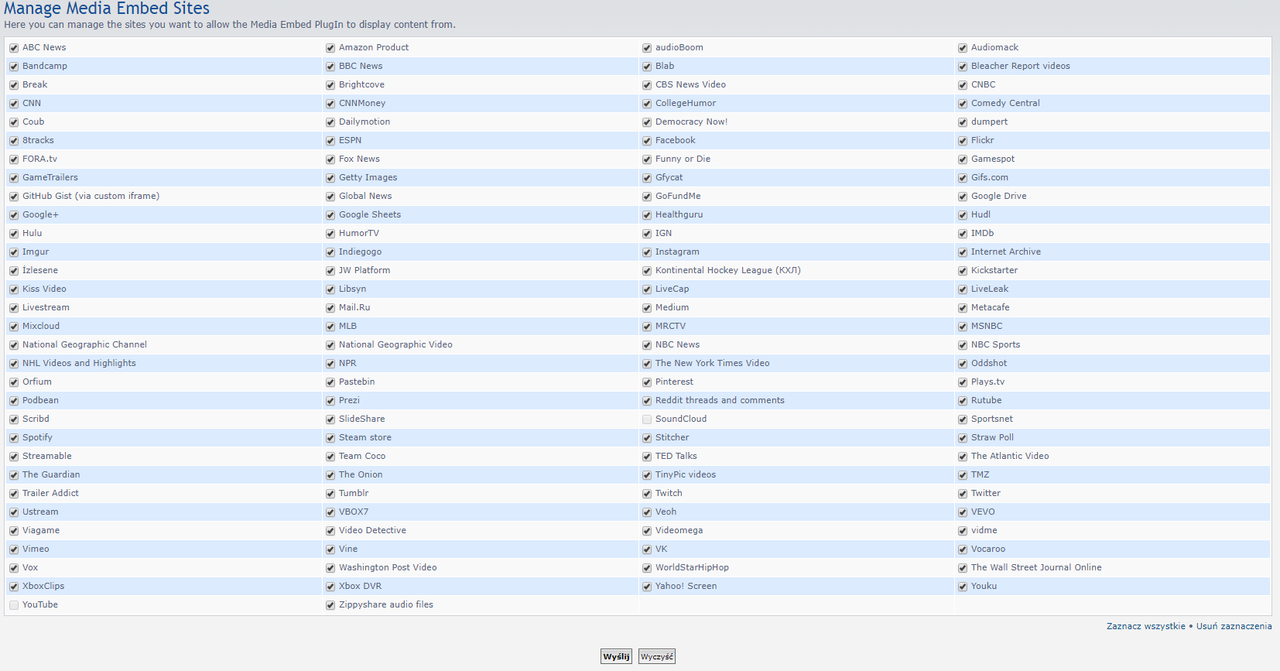
Task: Click the Tumblr label text
Action: (354, 493)
